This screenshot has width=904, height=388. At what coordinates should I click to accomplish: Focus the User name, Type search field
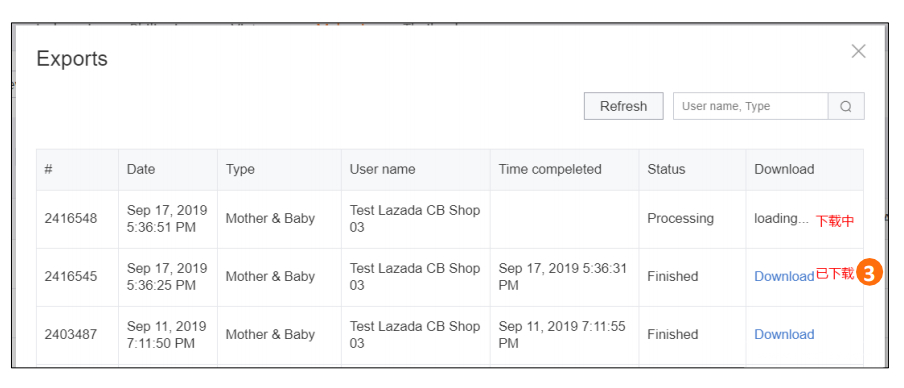pyautogui.click(x=751, y=106)
